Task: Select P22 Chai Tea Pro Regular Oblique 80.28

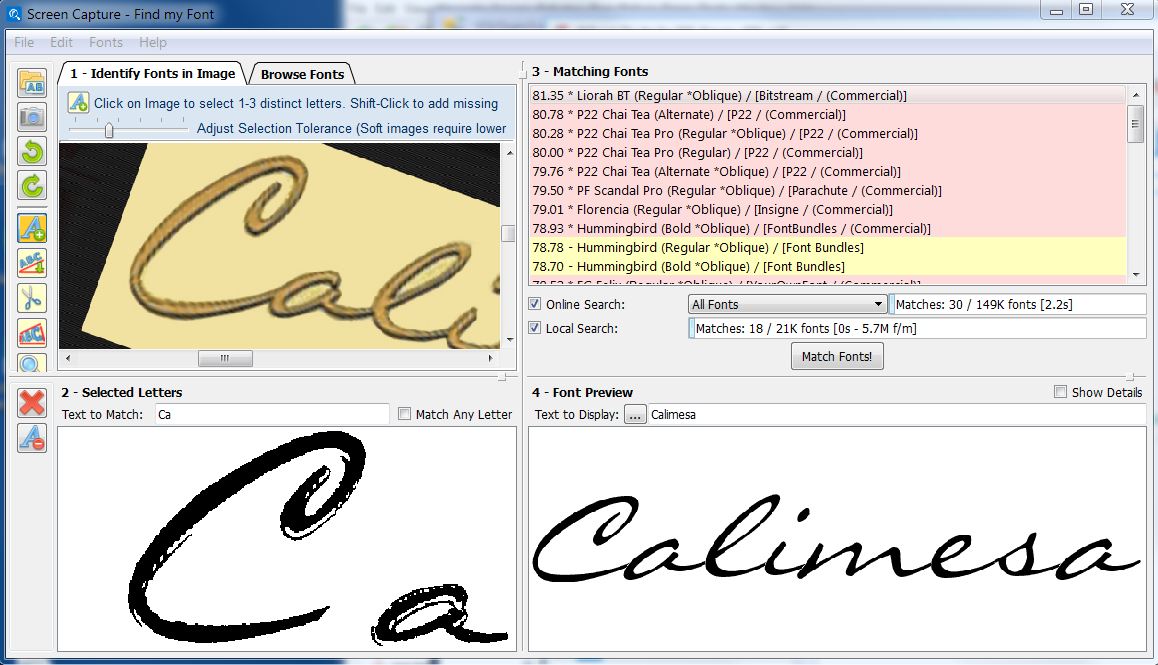Action: pos(827,134)
